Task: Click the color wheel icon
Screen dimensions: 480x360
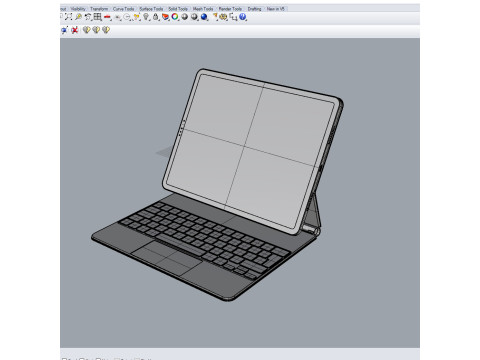Action: pos(175,17)
